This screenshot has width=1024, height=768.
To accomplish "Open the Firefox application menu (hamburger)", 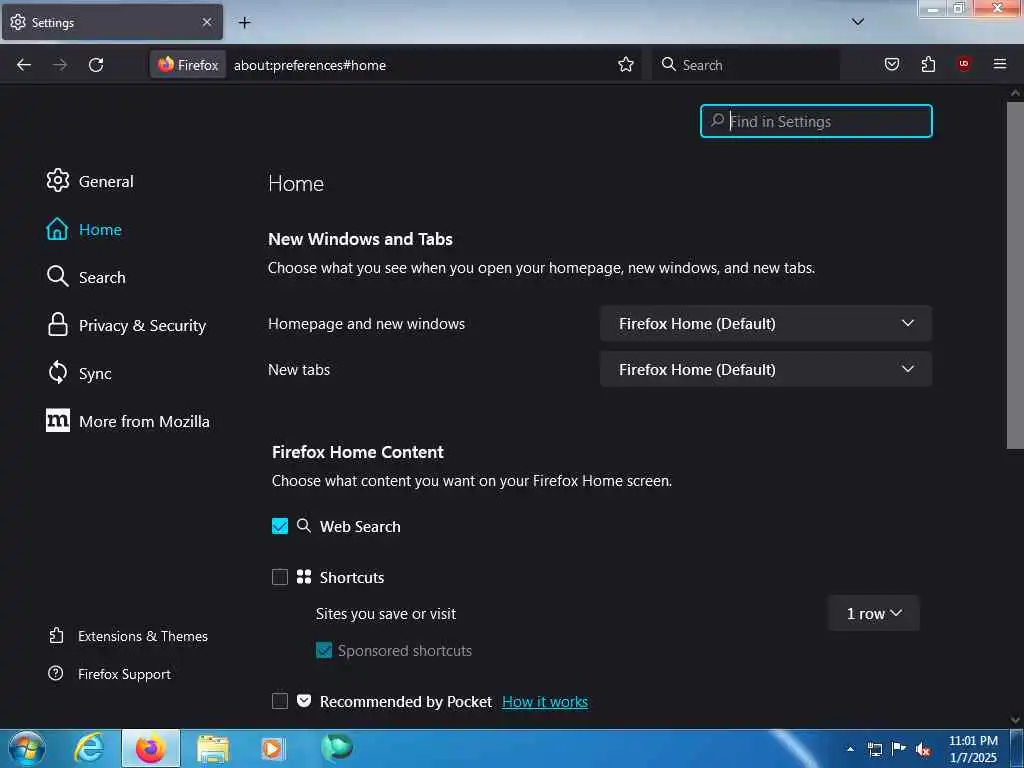I will (1000, 64).
